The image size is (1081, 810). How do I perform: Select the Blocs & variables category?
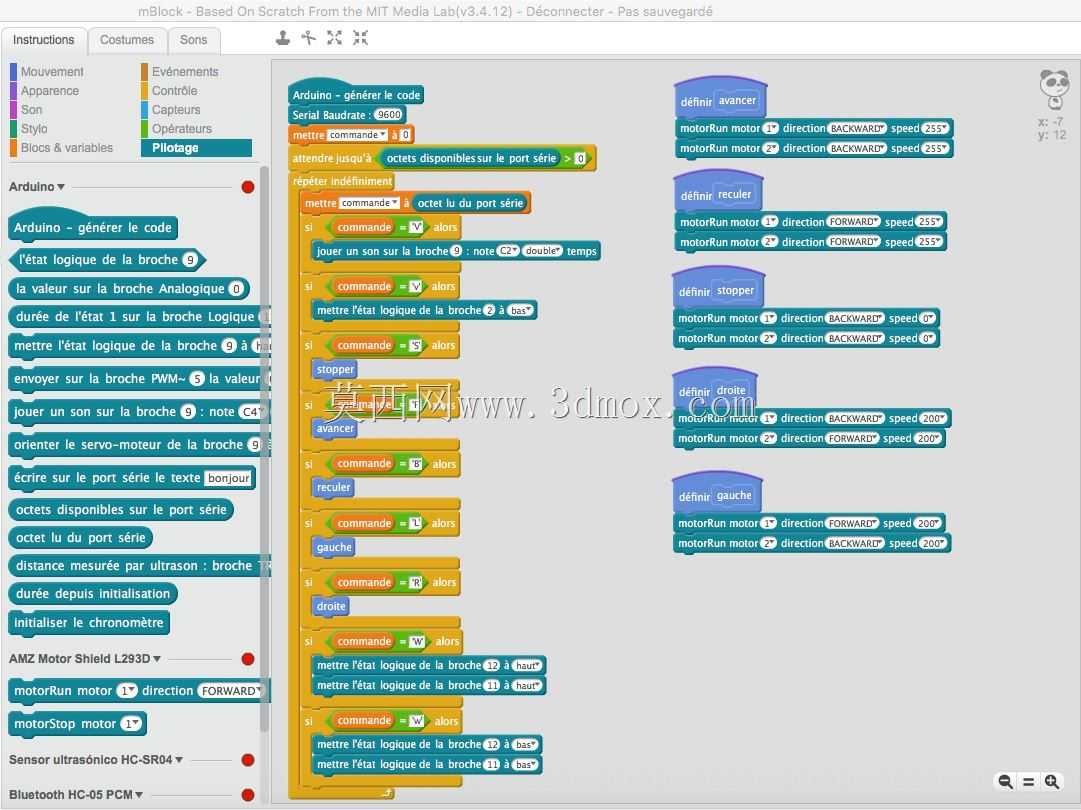66,148
